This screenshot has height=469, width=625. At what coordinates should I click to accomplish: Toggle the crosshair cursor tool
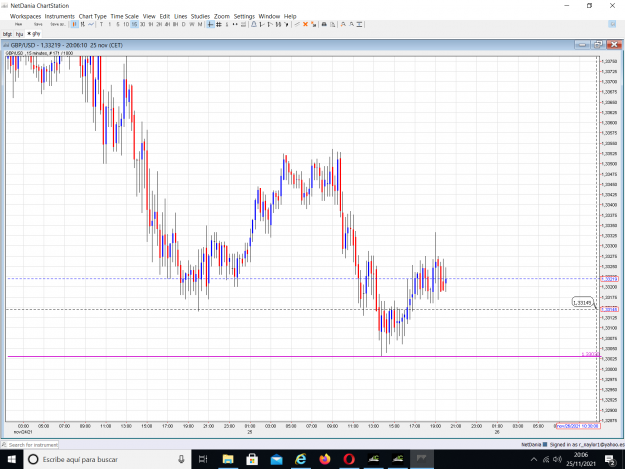click(210, 24)
